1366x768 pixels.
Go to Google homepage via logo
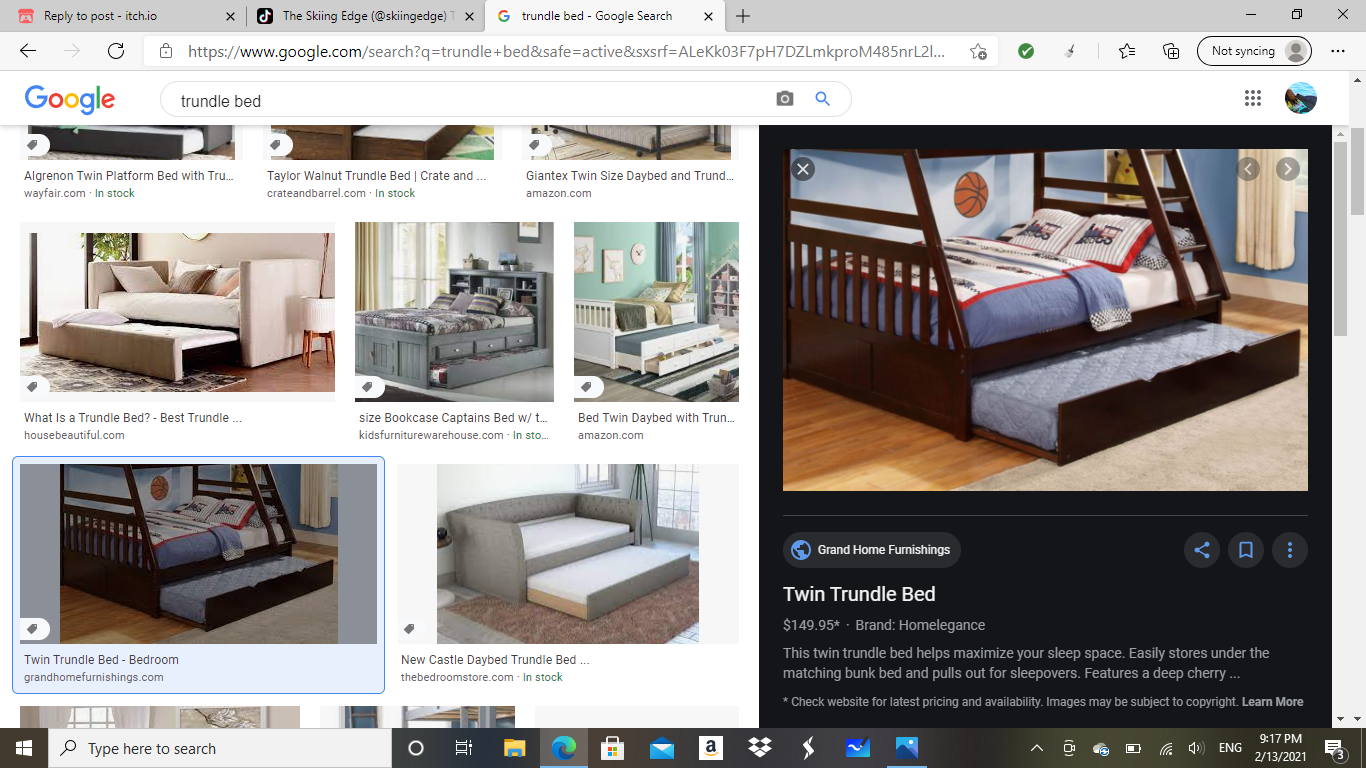(x=70, y=99)
